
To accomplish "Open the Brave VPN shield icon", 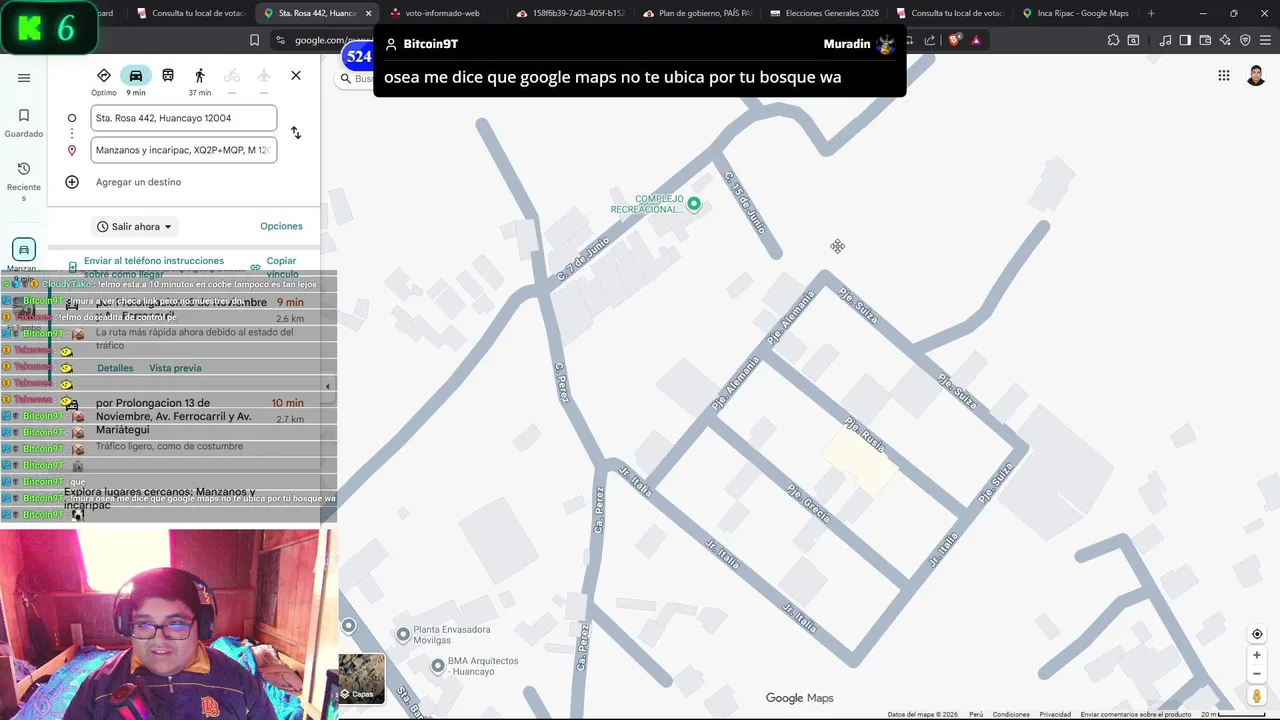I will click(1245, 40).
